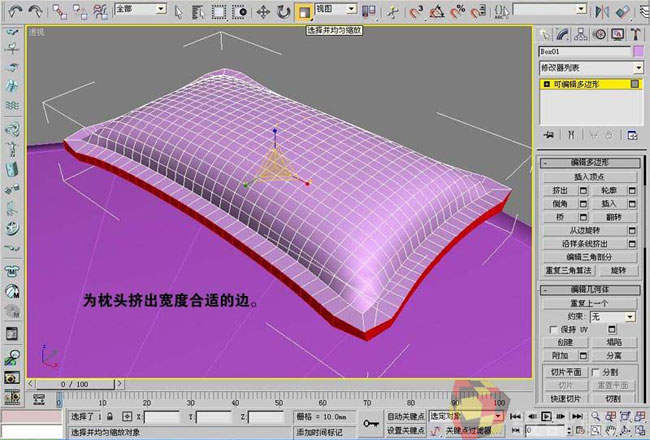650x440 pixels.
Task: Click the 挤出 extrude button
Action: point(560,190)
